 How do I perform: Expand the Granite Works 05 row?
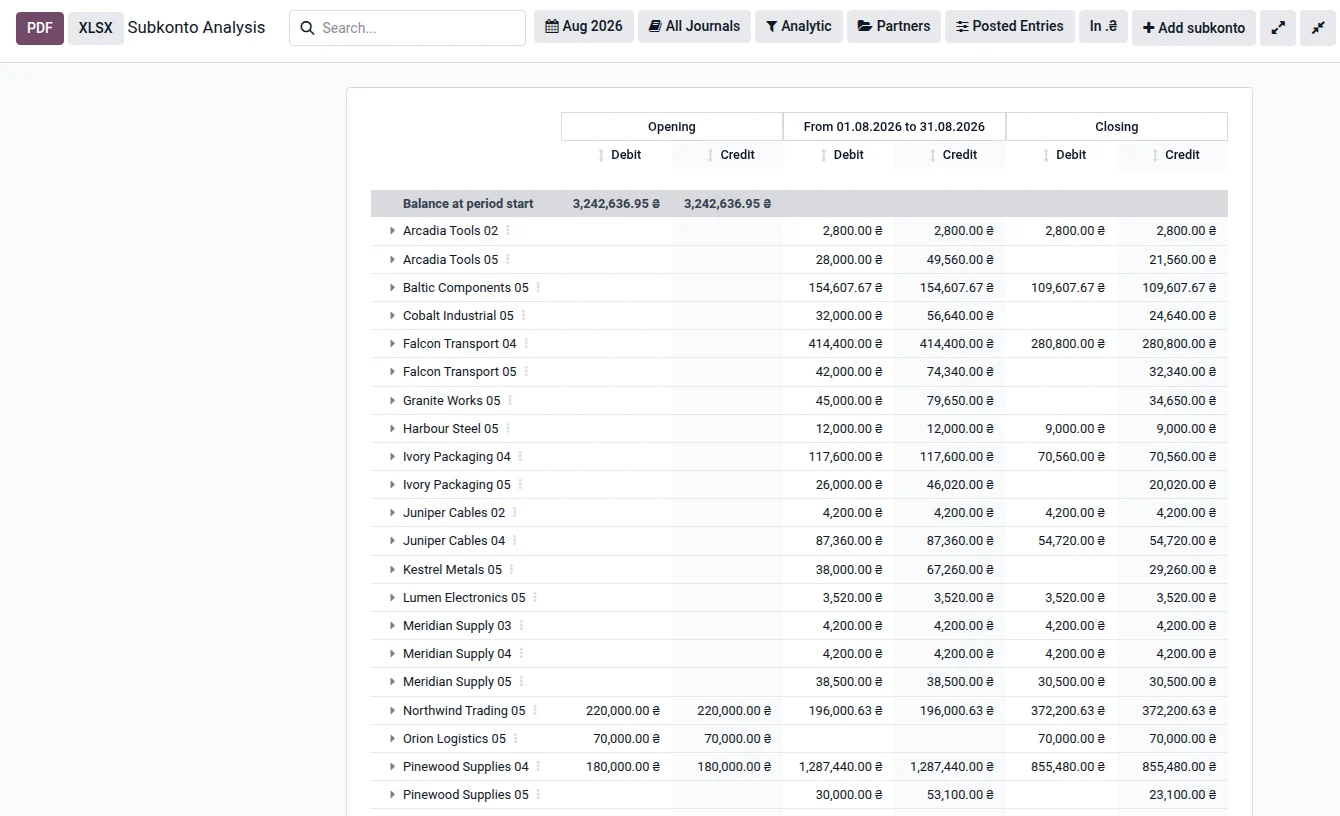pyautogui.click(x=392, y=401)
